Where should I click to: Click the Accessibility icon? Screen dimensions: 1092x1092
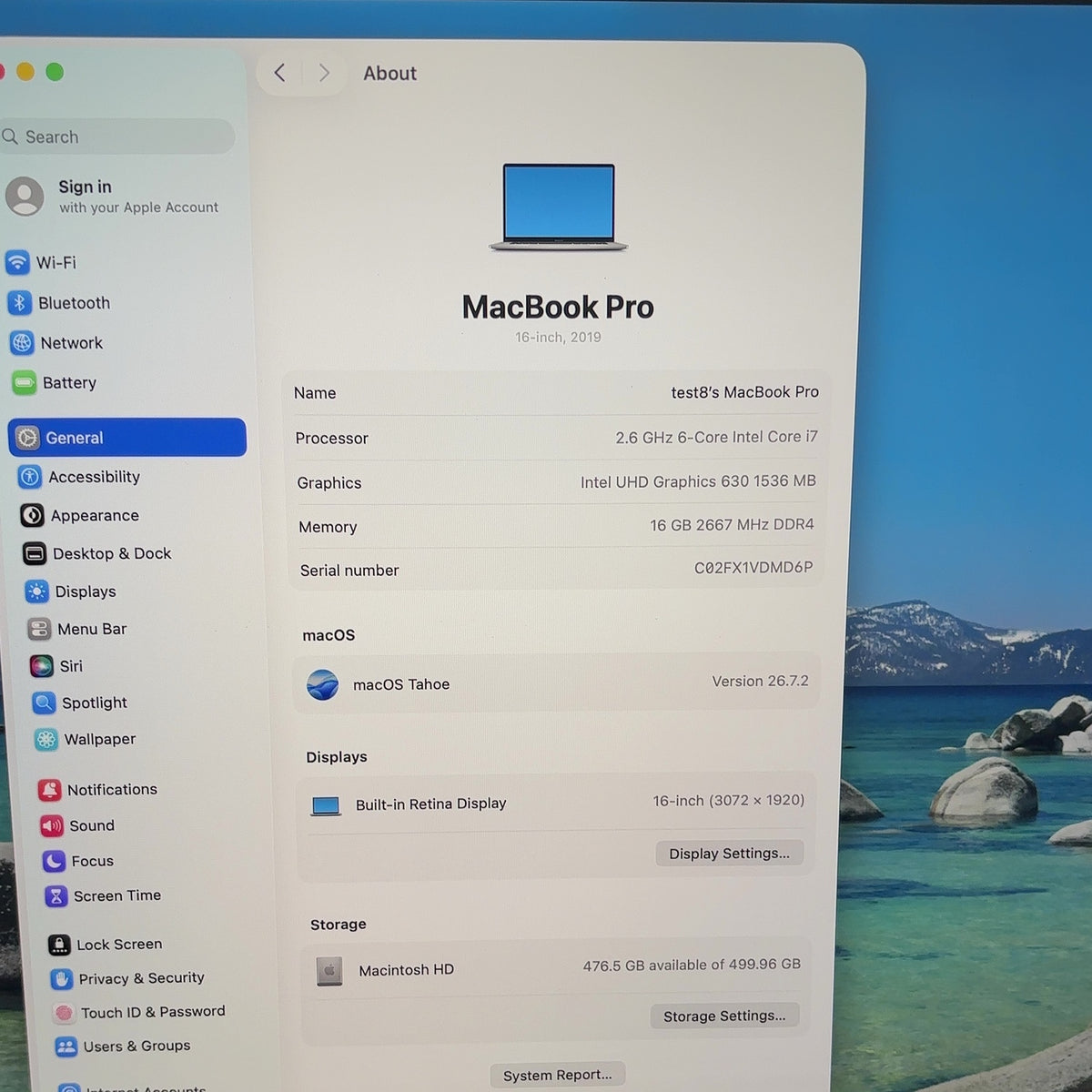30,477
